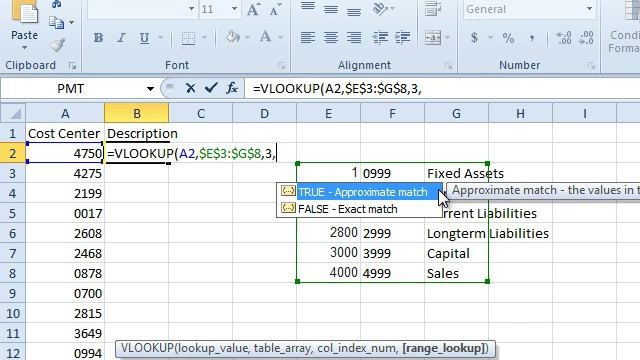This screenshot has height=360, width=640.
Task: Apply the Font Color letter A
Action: click(x=266, y=37)
